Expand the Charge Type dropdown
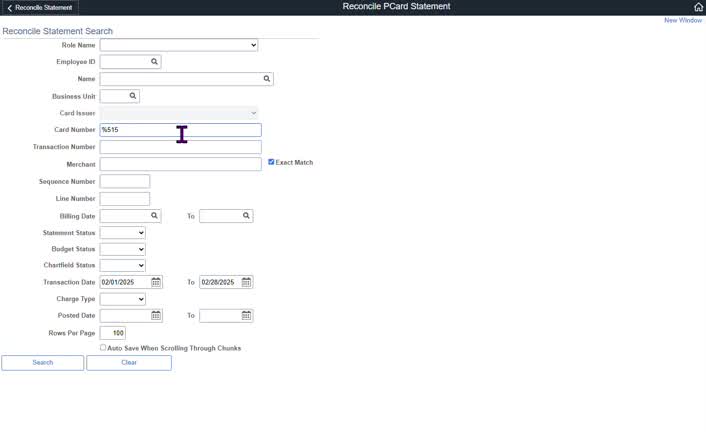 click(x=123, y=299)
